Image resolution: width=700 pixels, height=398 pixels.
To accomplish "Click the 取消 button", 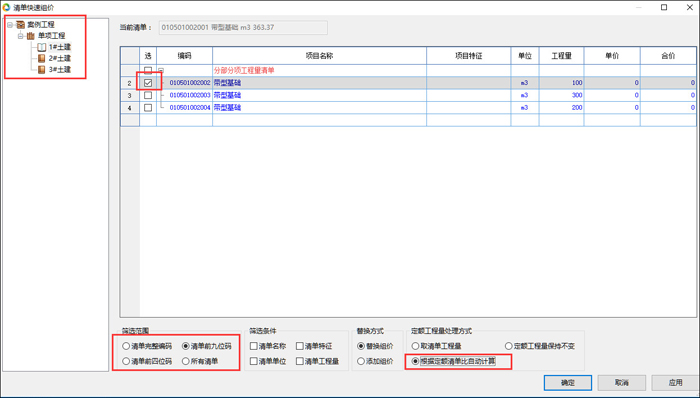I will pyautogui.click(x=622, y=383).
